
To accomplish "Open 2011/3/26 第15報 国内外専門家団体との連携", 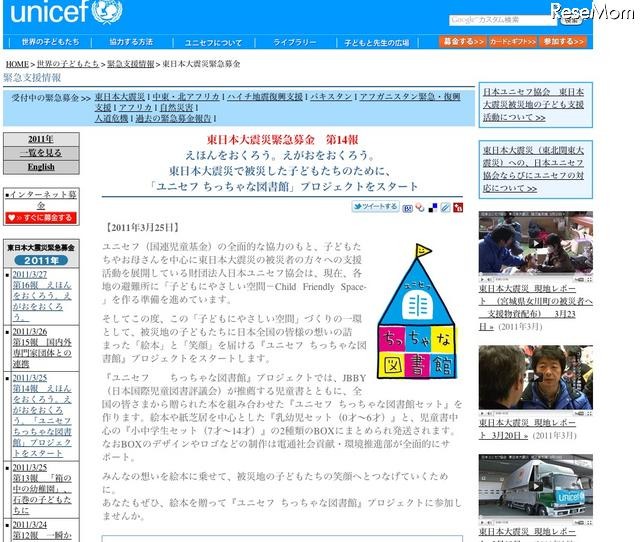I will [42, 347].
